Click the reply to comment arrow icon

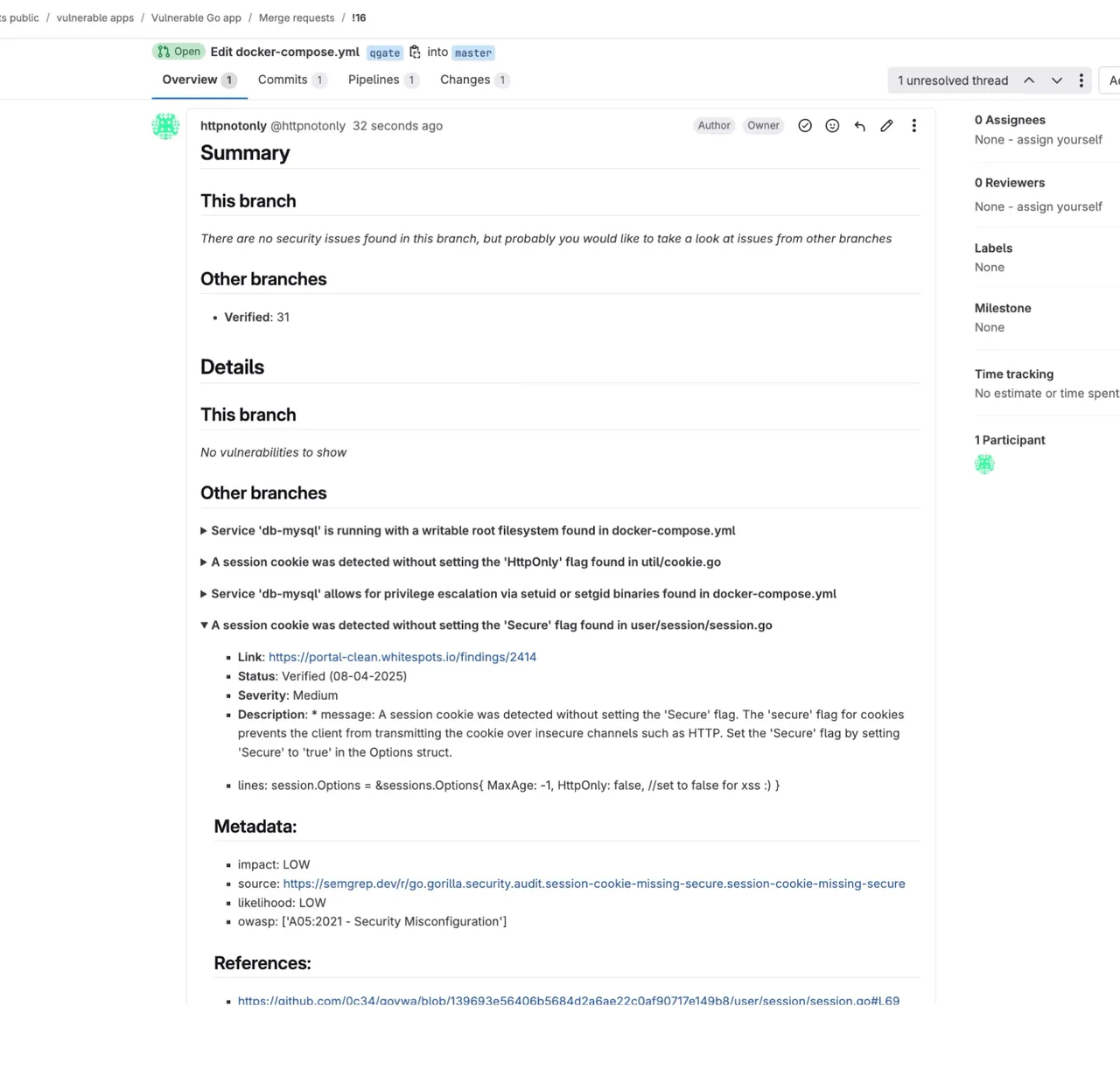point(859,126)
